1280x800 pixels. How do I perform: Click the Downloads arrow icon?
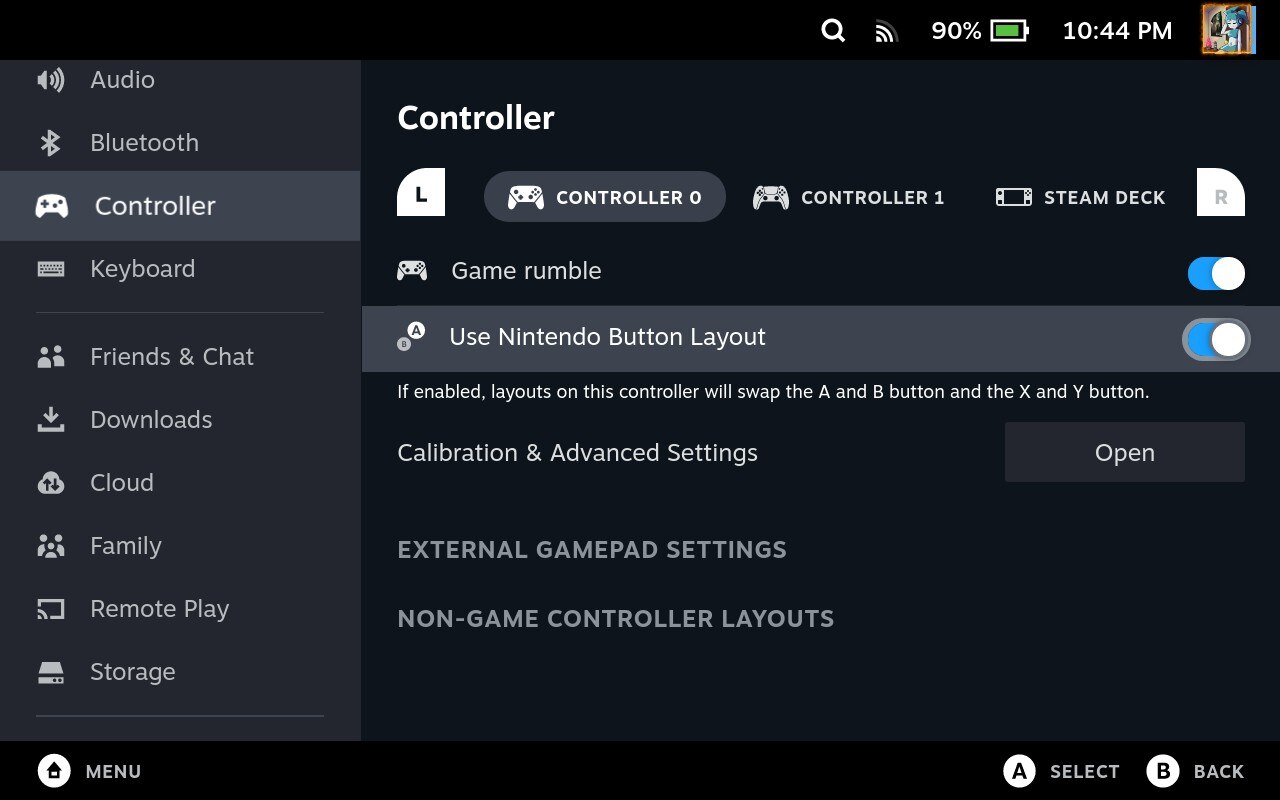click(51, 420)
